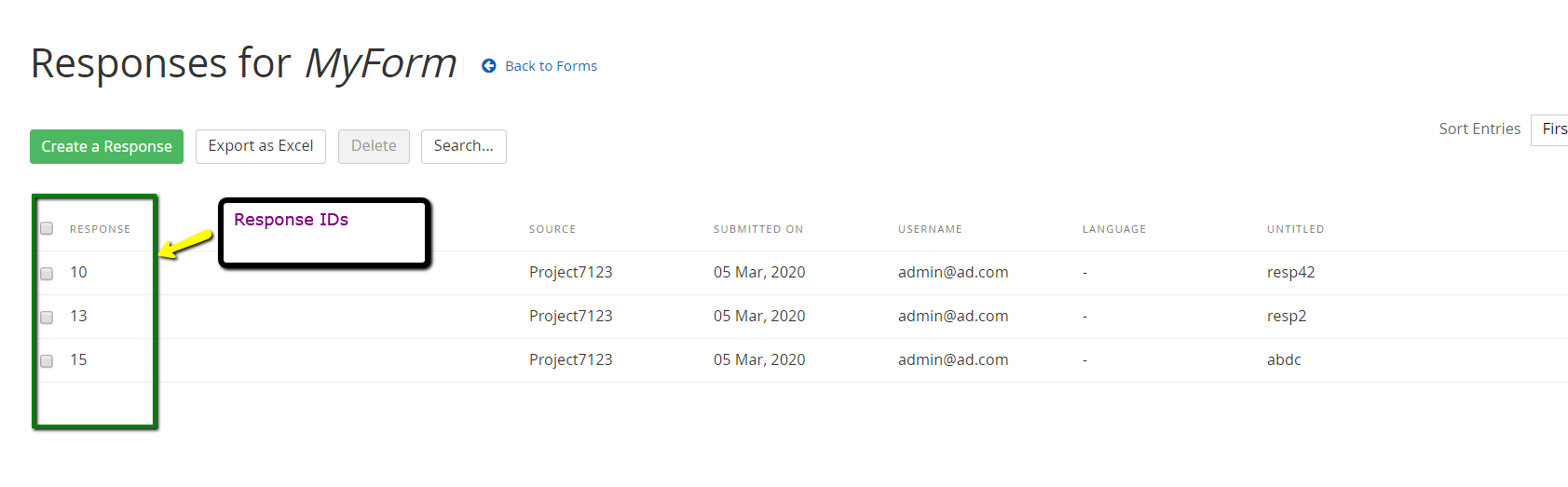Click 05 Mar, 2020 in response 15 row
Viewport: 1568px width, 487px height.
759,359
